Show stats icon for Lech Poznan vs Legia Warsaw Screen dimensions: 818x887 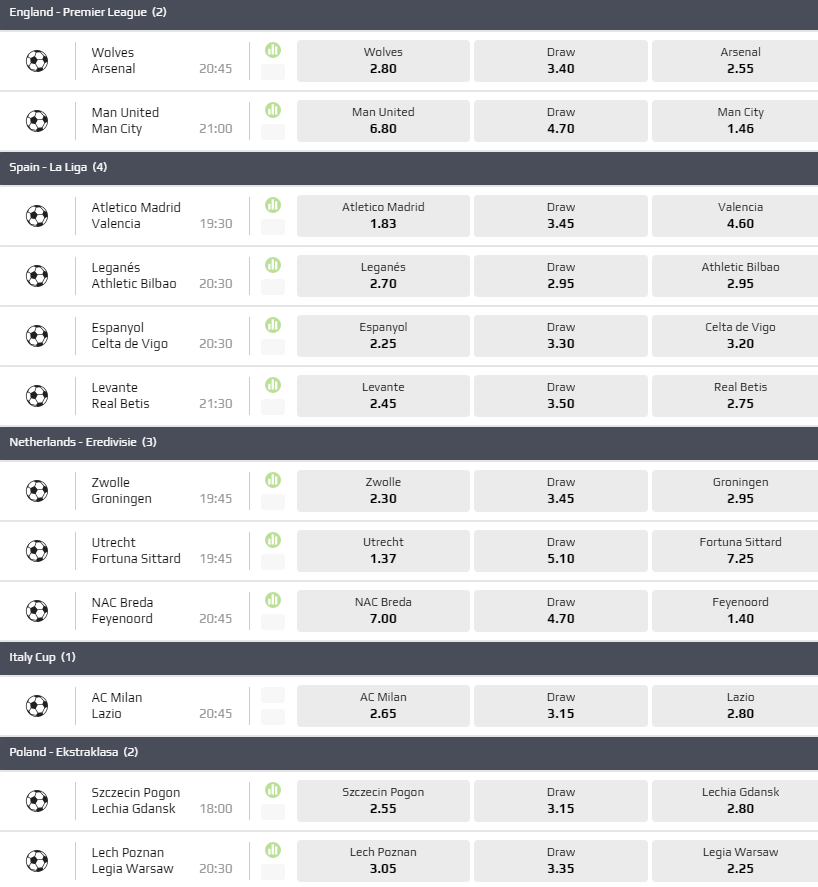point(273,850)
